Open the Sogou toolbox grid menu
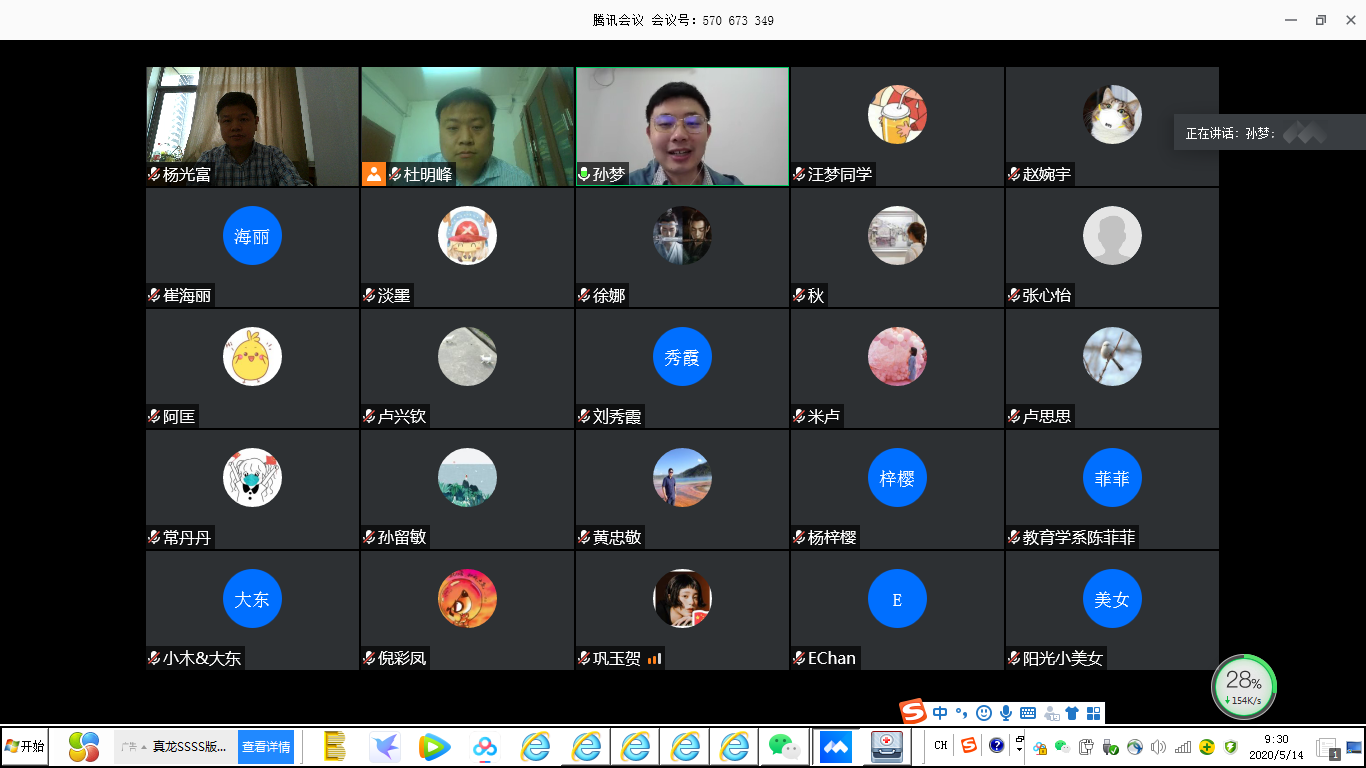The width and height of the screenshot is (1366, 768). [x=1093, y=713]
